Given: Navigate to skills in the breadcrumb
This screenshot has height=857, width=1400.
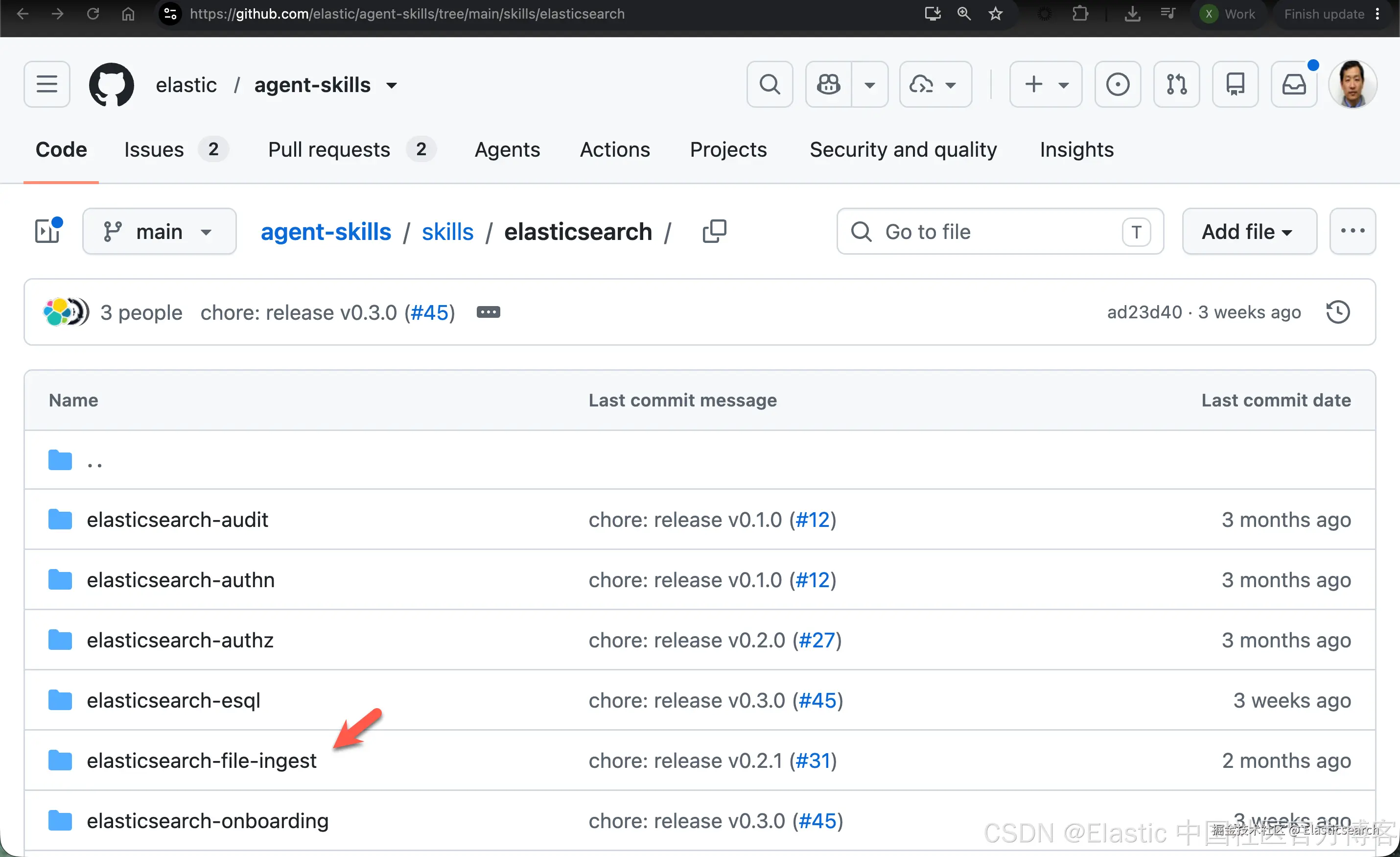Looking at the screenshot, I should tap(448, 231).
